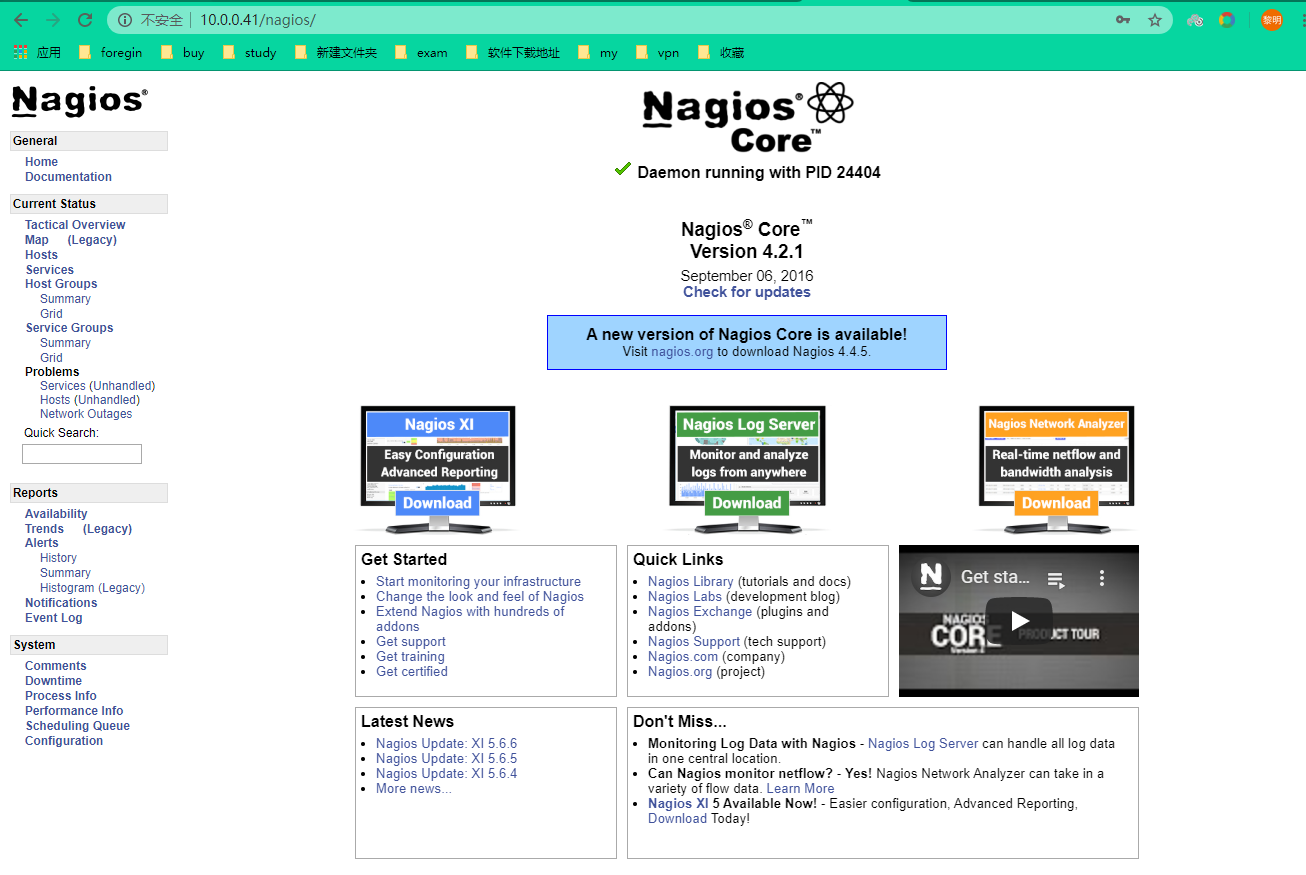Open Process Info
The image size is (1306, 875).
click(x=61, y=696)
